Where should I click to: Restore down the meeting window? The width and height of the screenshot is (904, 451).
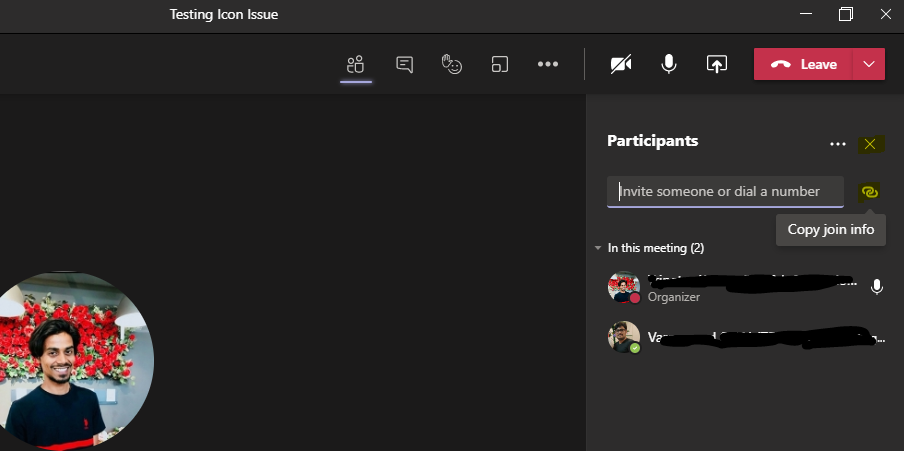tap(846, 14)
